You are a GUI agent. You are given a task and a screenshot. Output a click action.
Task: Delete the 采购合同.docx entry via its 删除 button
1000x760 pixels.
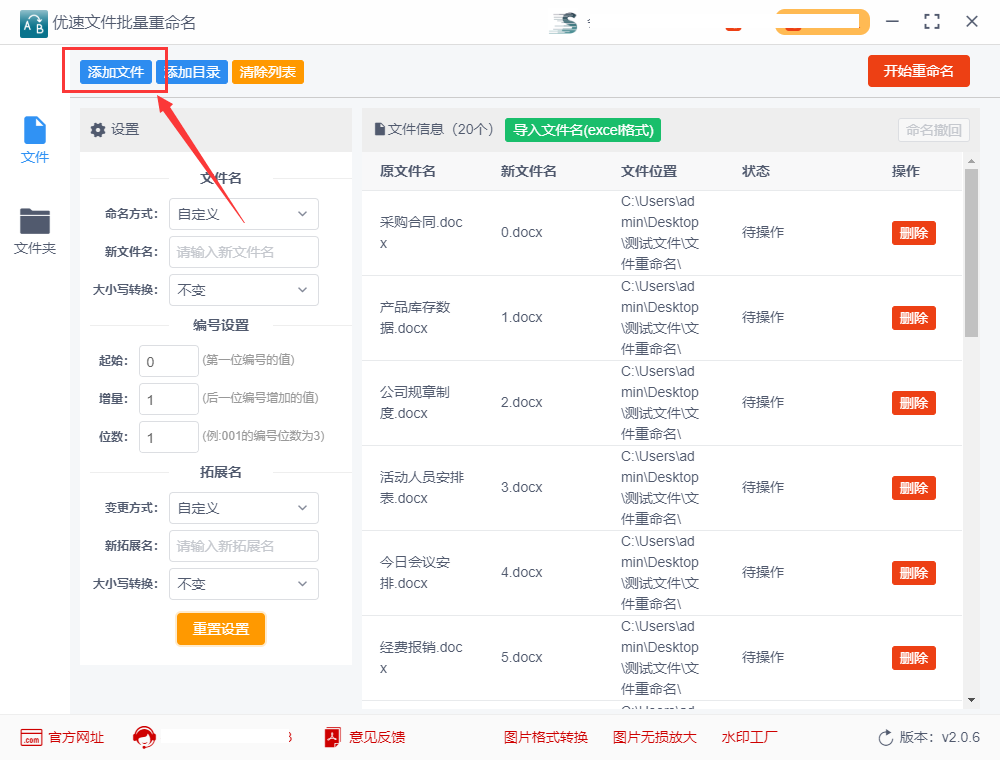pyautogui.click(x=913, y=232)
